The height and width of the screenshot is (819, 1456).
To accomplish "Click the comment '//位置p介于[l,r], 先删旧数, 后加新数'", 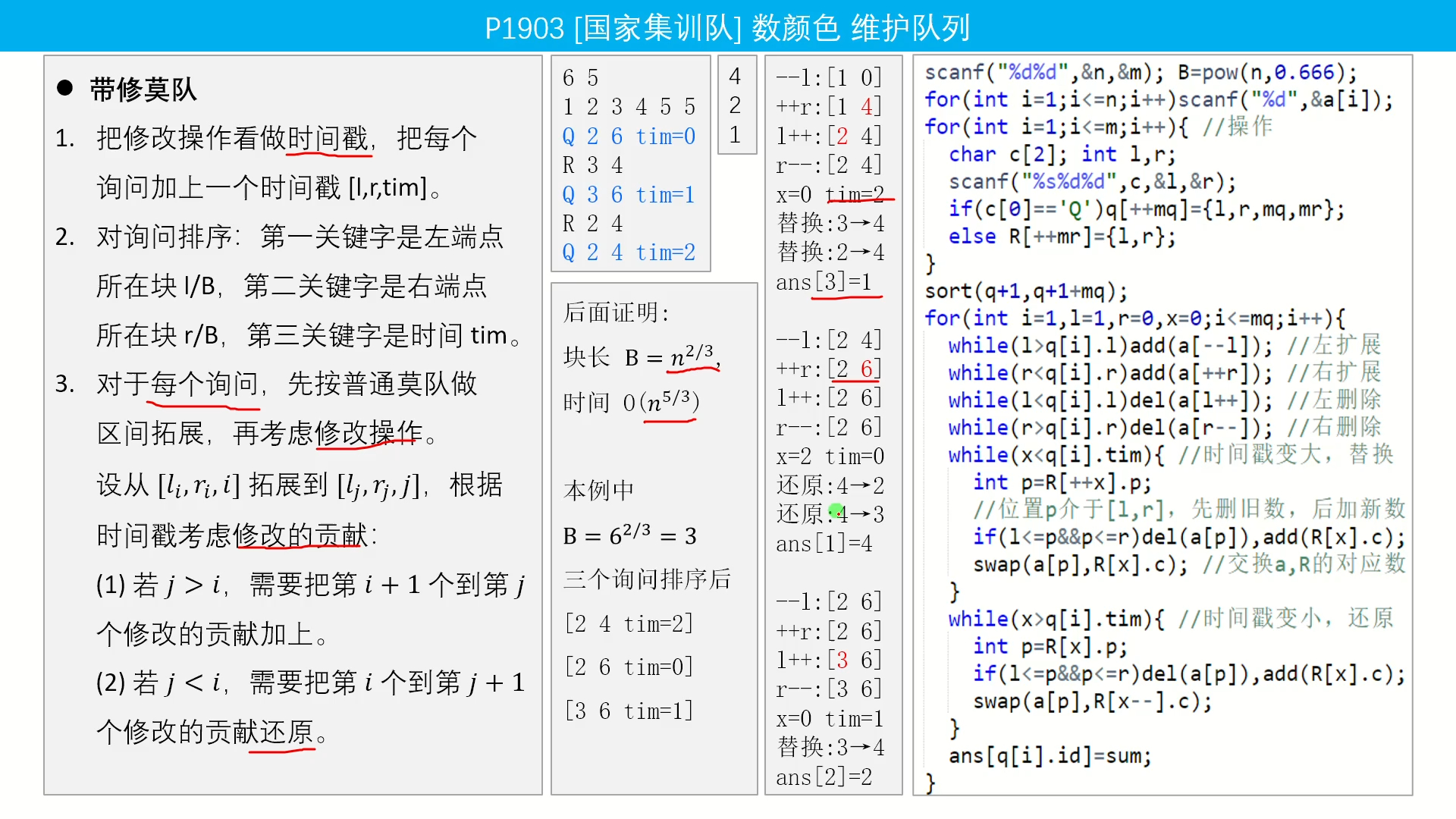I will click(x=1190, y=509).
